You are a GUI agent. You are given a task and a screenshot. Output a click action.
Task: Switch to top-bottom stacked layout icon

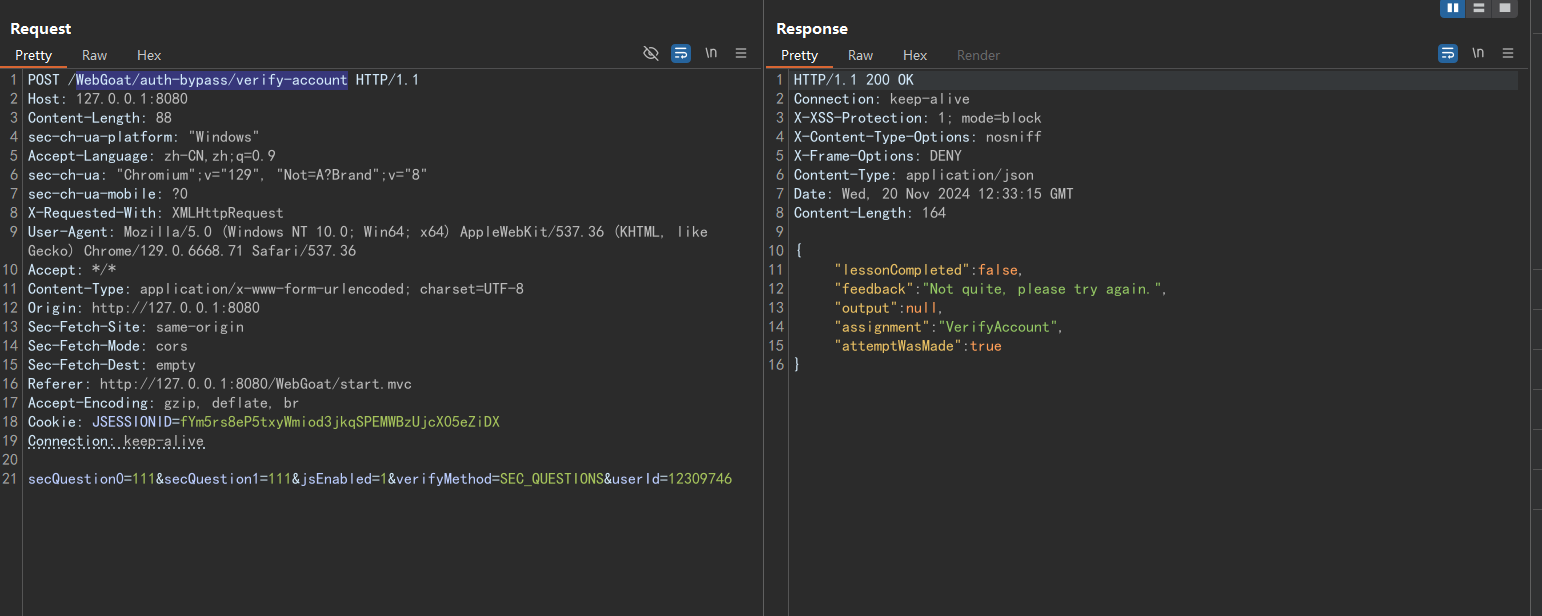coord(1478,8)
